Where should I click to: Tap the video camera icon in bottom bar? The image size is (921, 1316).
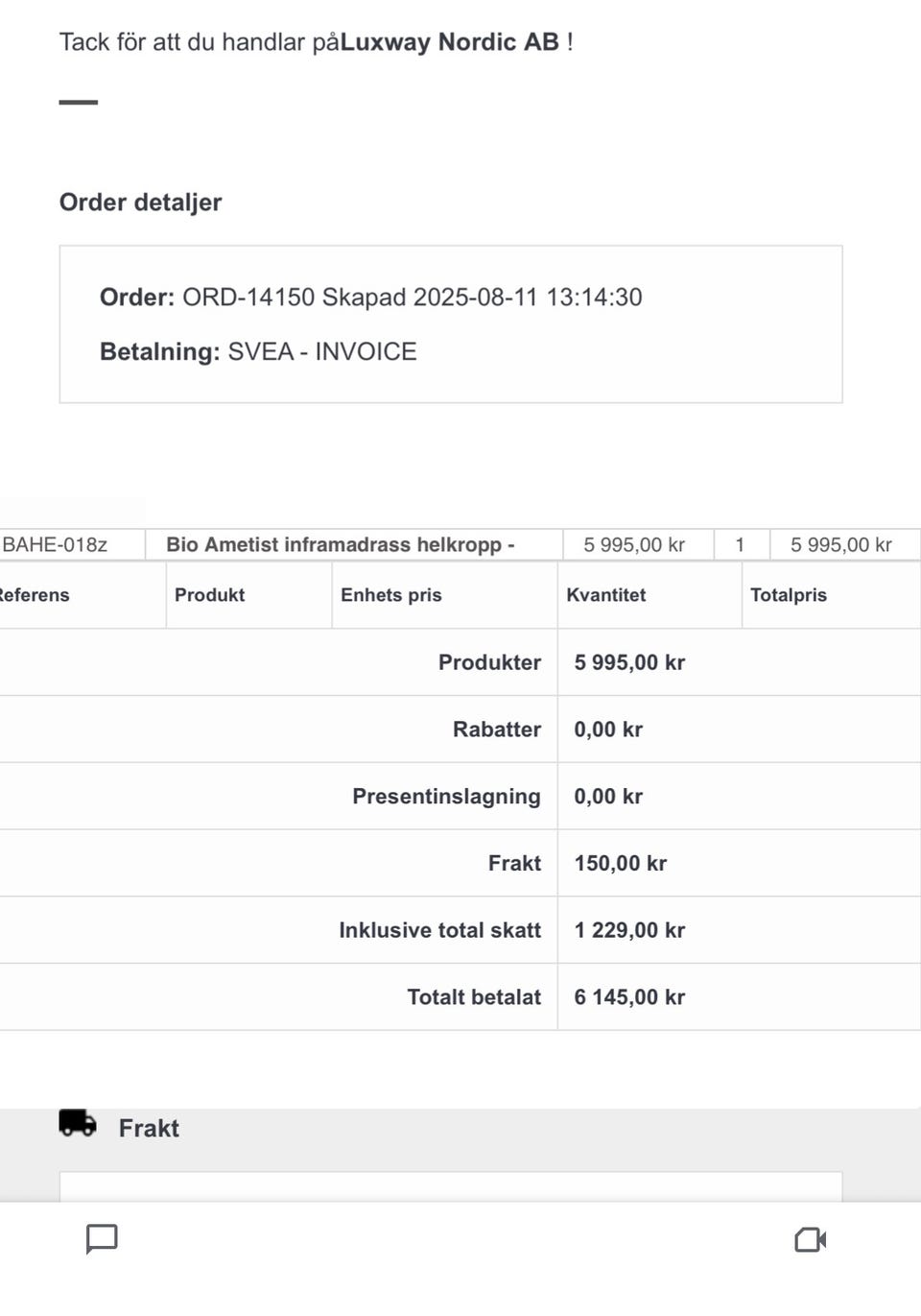[x=810, y=1239]
